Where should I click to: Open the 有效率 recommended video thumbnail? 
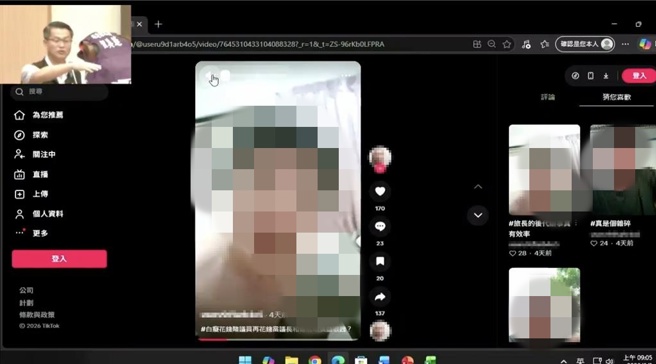(544, 170)
